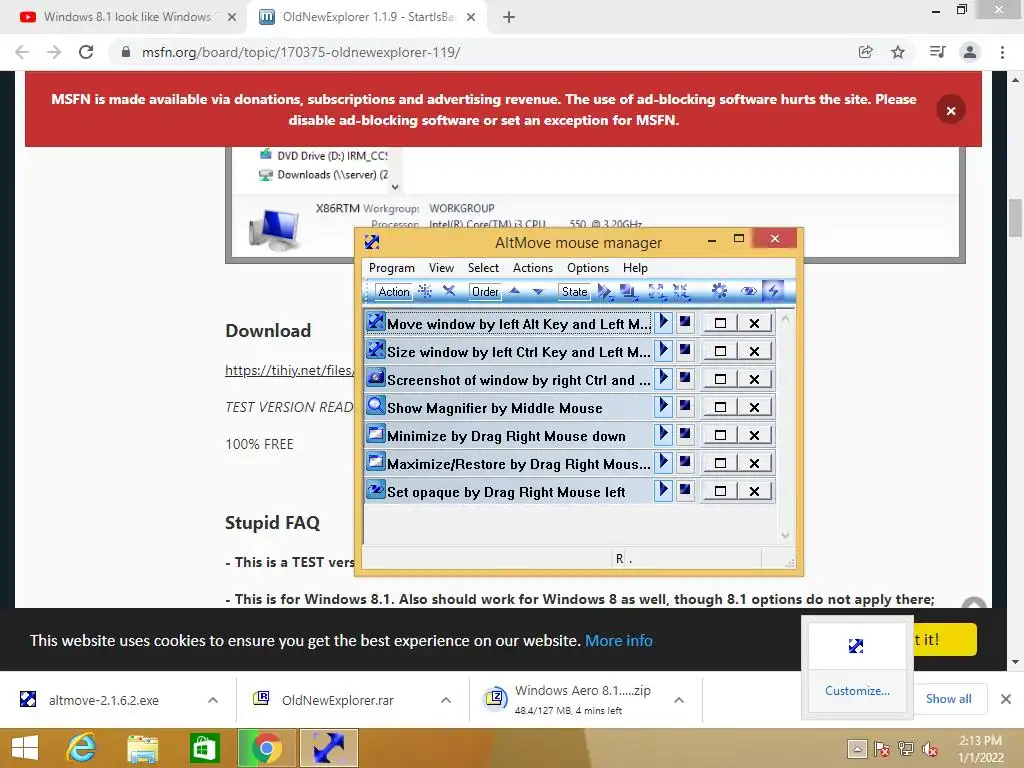Click the Screenshot of window action icon
Viewport: 1024px width, 768px height.
376,377
